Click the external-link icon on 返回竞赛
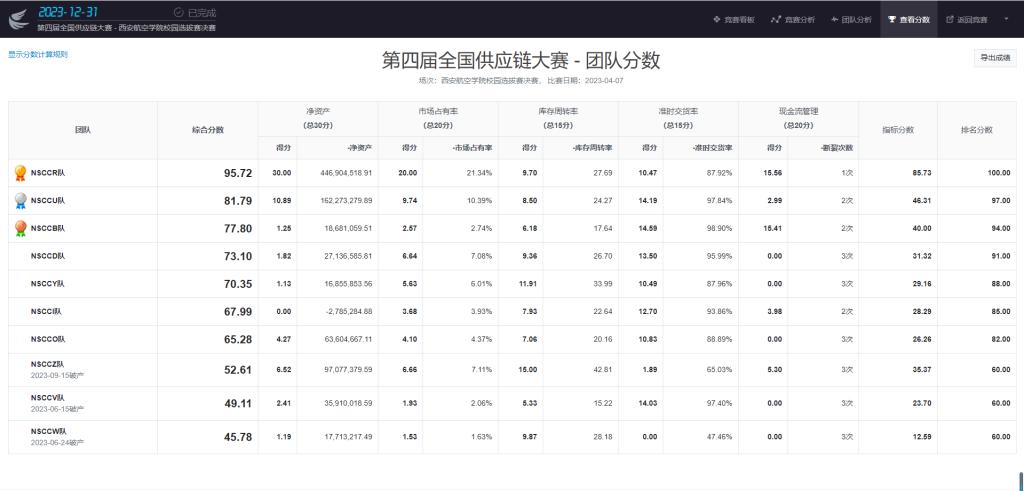 [949, 19]
